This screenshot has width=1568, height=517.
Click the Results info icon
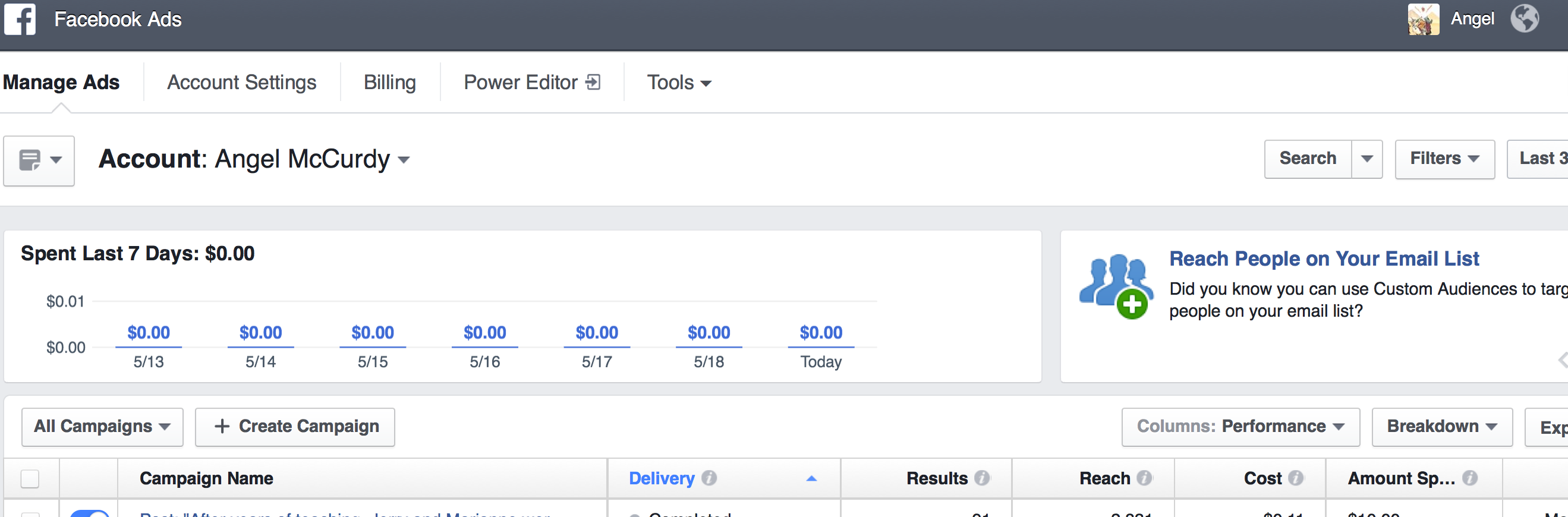pyautogui.click(x=981, y=478)
